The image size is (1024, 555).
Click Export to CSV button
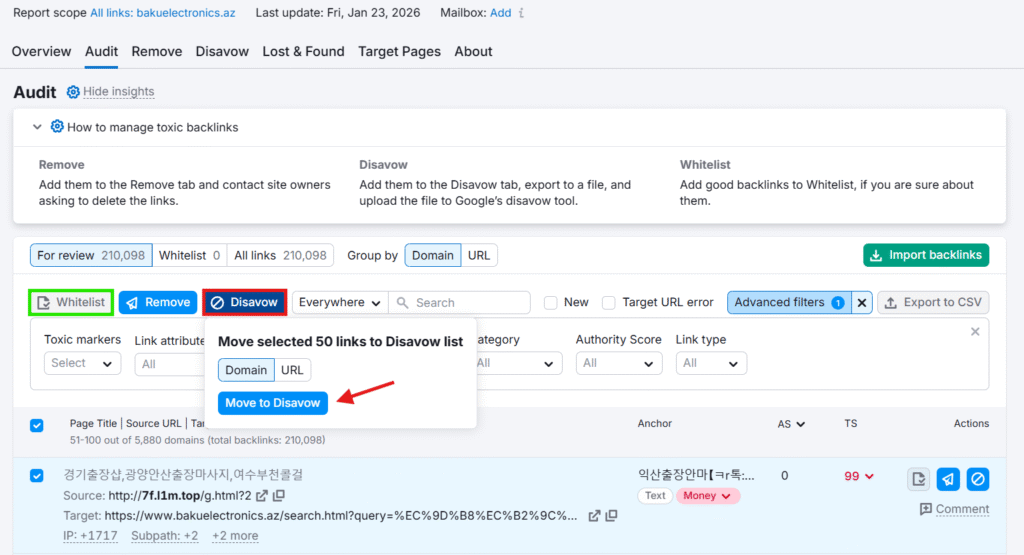(x=933, y=302)
